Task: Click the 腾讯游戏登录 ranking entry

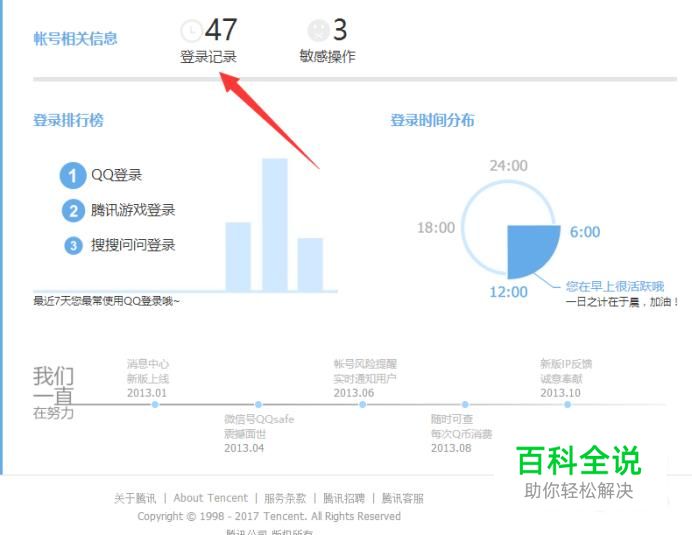Action: [x=133, y=210]
